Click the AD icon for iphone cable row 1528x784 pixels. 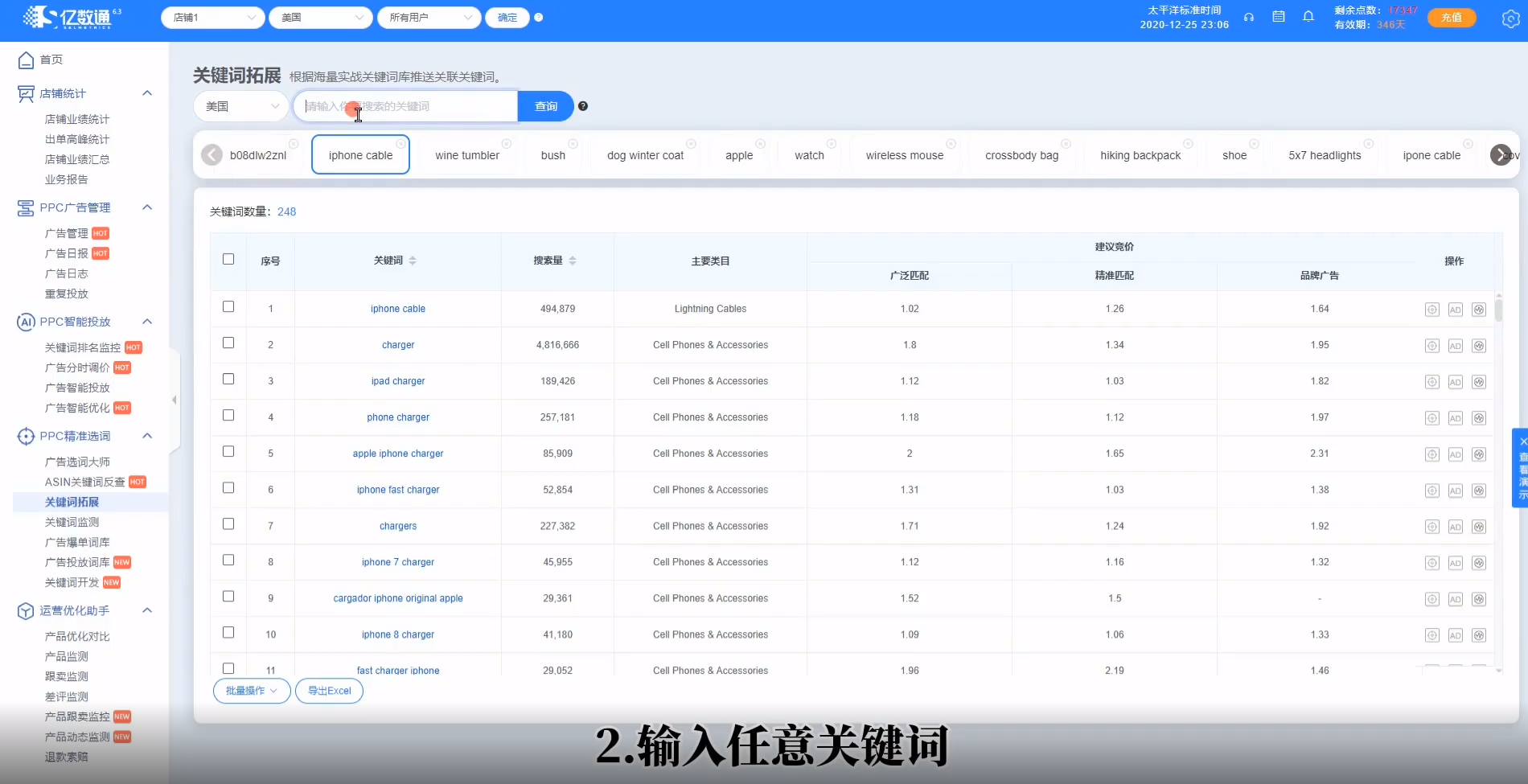point(1456,310)
